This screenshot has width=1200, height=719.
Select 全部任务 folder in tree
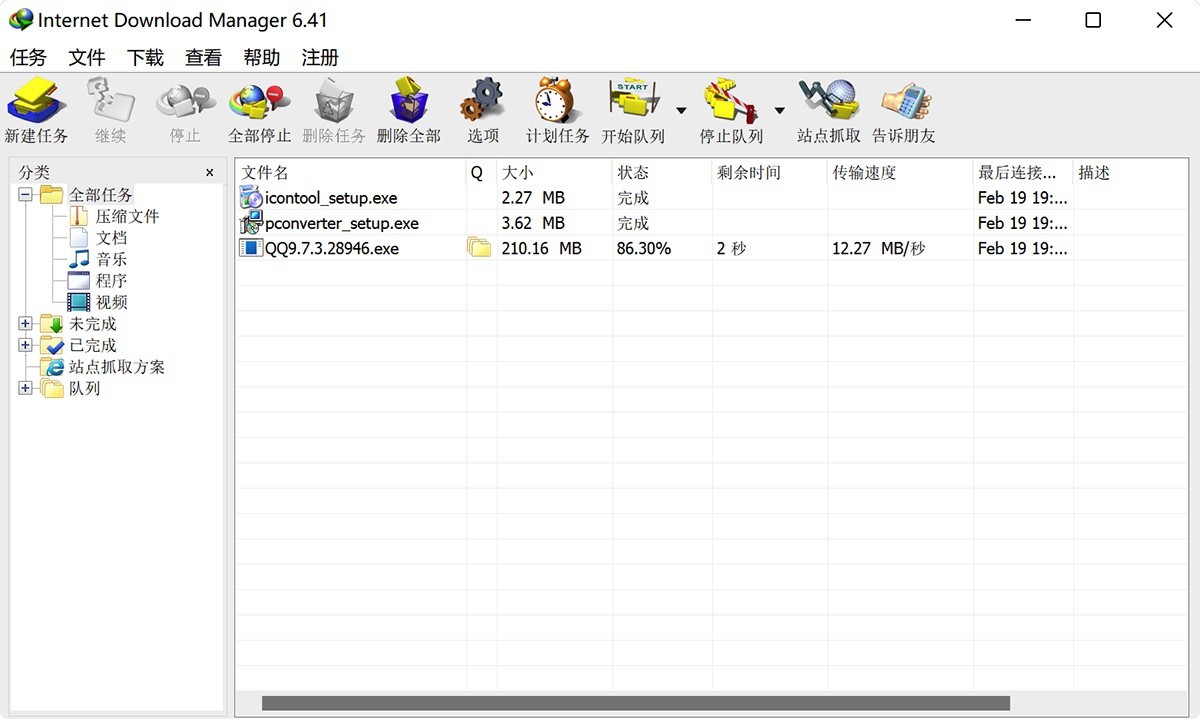(100, 195)
